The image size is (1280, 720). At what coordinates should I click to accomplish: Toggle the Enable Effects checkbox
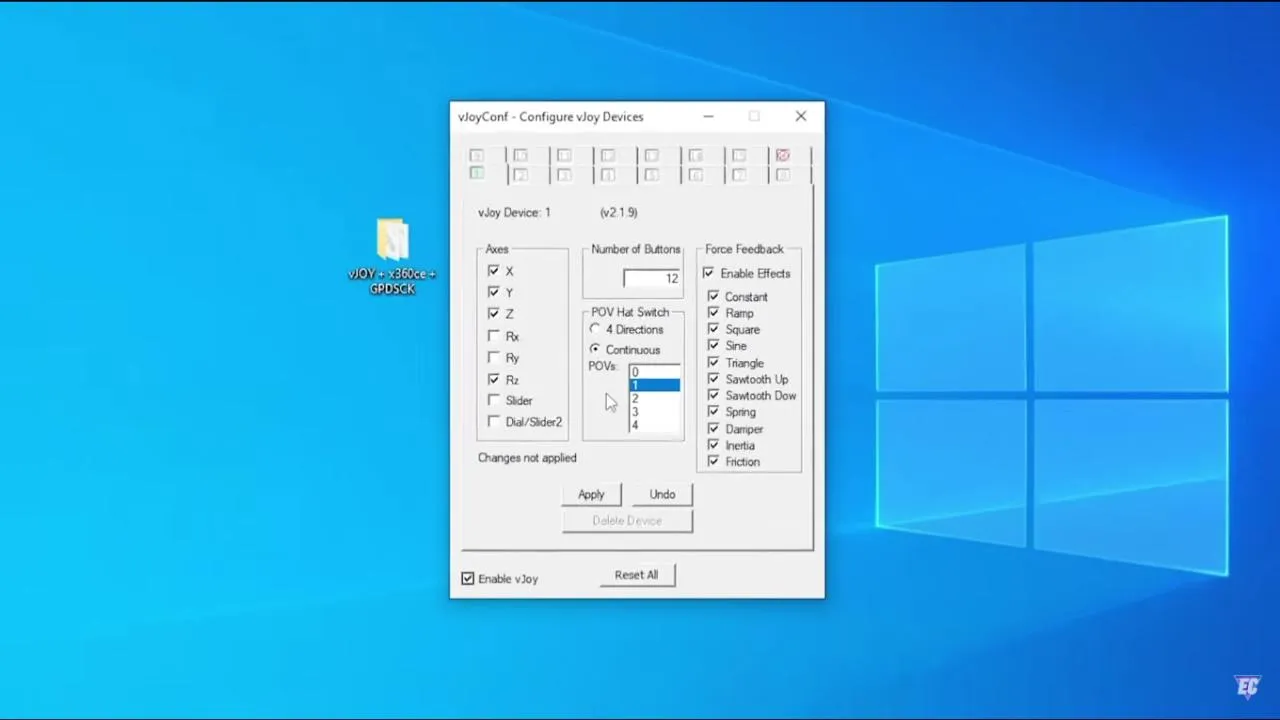[x=708, y=273]
